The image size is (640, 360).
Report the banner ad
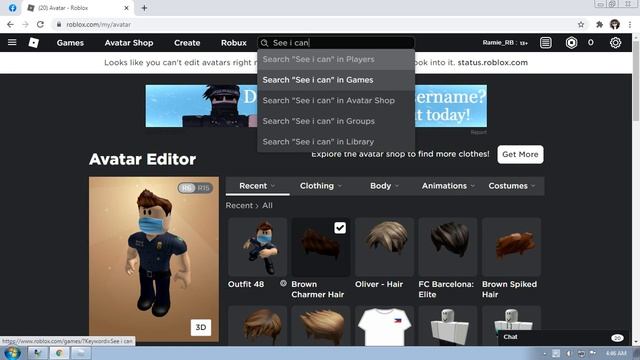(478, 132)
